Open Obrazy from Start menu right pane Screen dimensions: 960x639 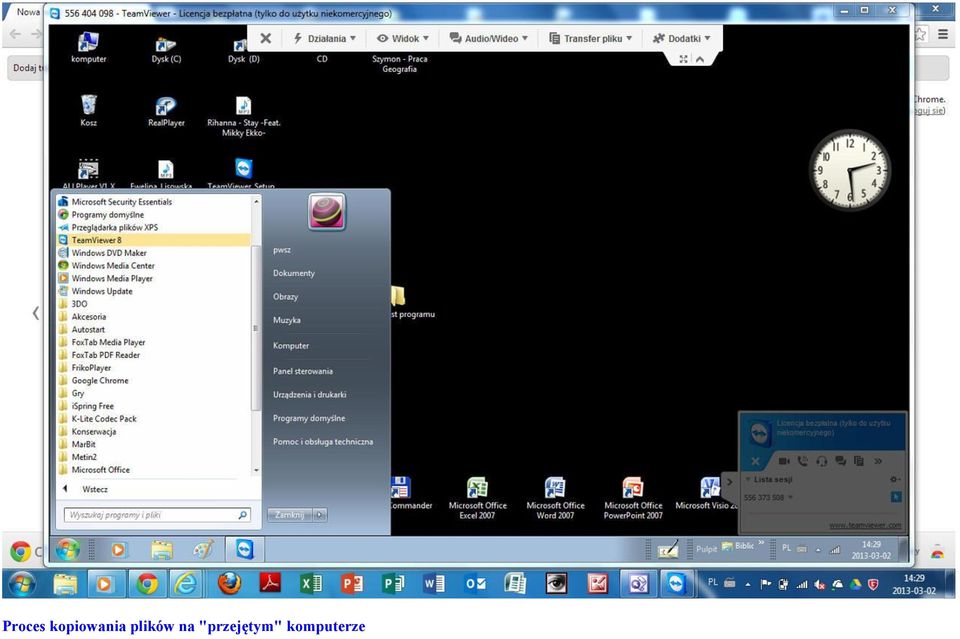285,296
